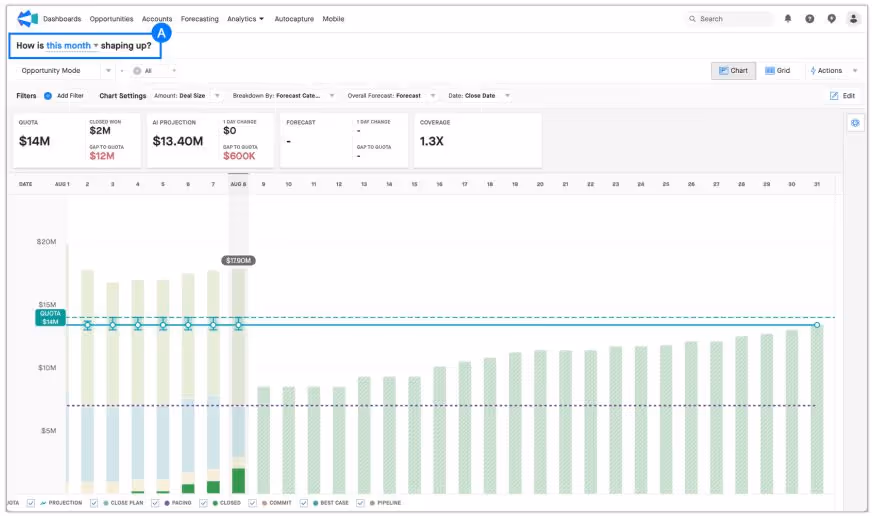Toggle the Closed legend checkbox
Screen dimensions: 872x516
[x=203, y=503]
